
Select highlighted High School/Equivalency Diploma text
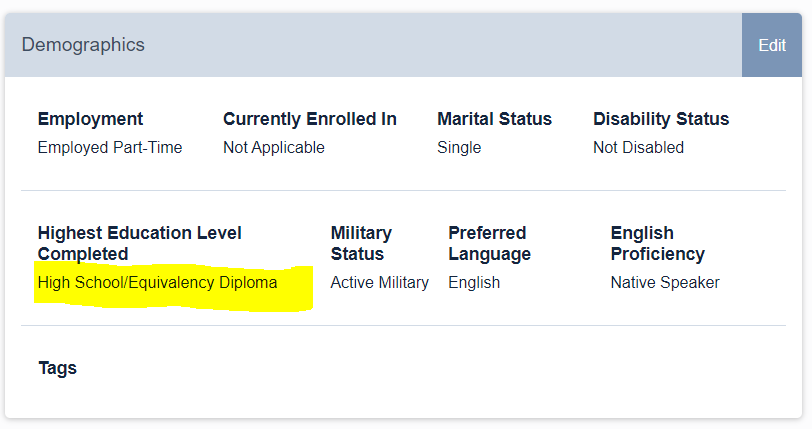[157, 283]
